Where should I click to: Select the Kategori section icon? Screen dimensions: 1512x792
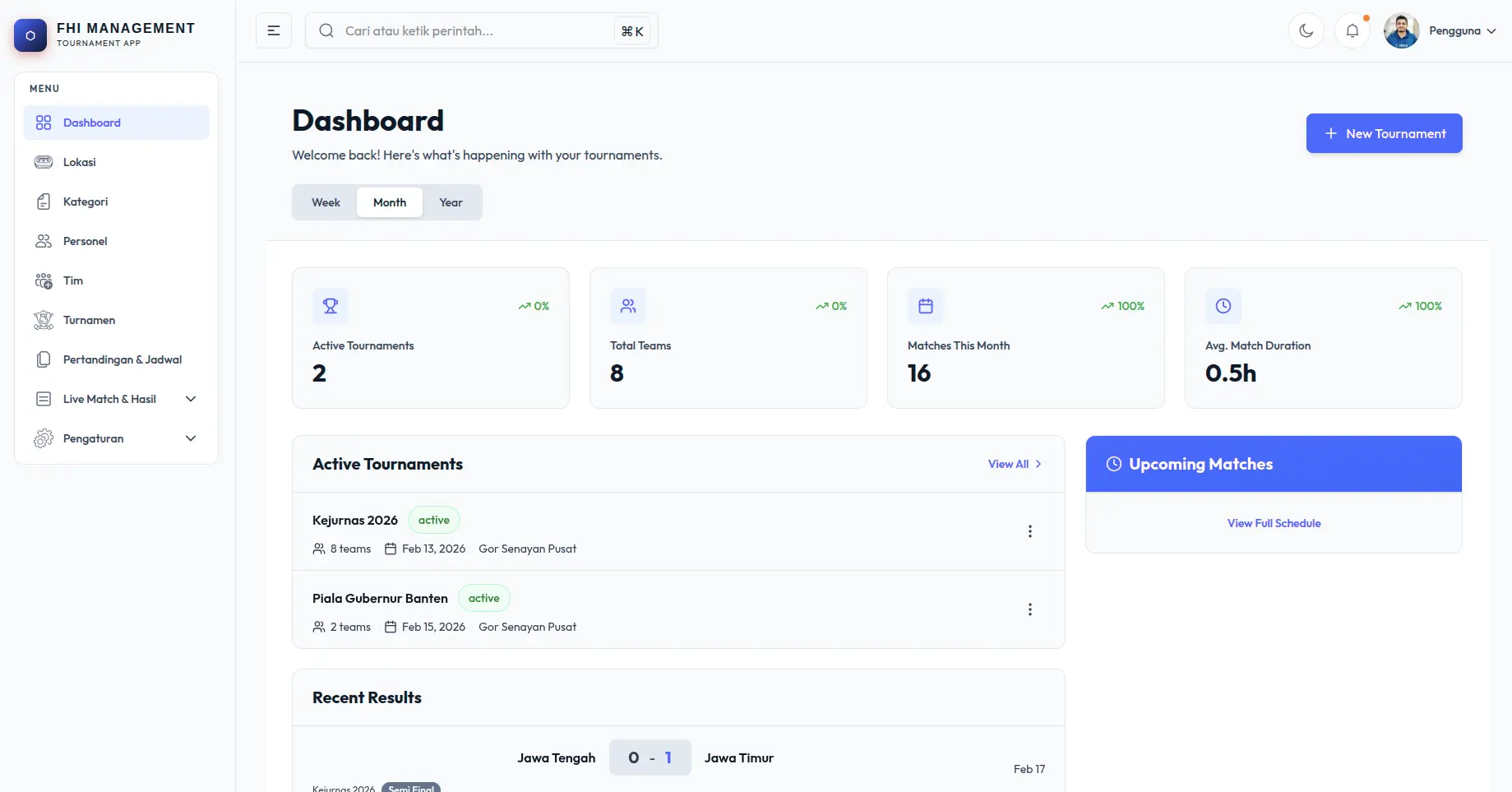point(44,201)
